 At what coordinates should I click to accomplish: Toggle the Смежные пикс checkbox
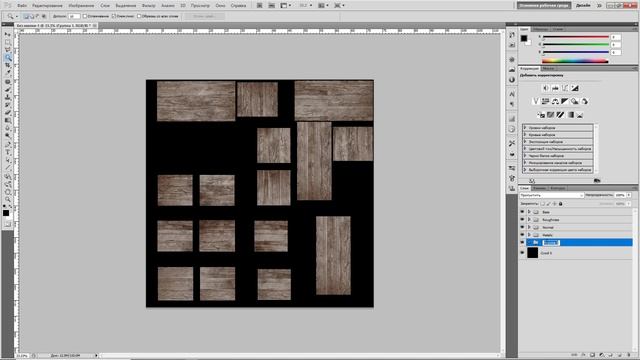click(x=114, y=16)
